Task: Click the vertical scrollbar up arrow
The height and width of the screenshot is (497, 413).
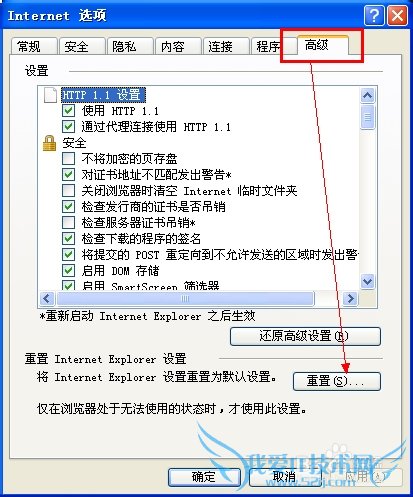Action: pyautogui.click(x=367, y=96)
